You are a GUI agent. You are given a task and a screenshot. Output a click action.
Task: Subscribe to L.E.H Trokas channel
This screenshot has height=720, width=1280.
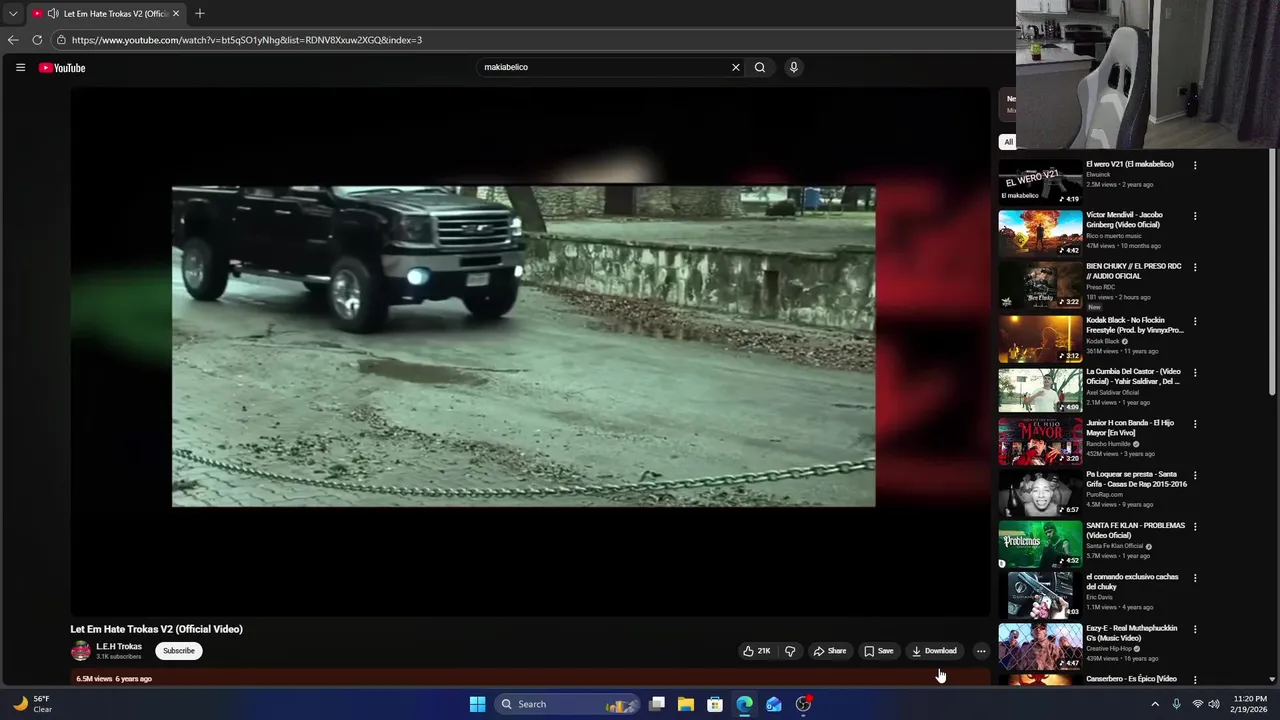pos(179,651)
